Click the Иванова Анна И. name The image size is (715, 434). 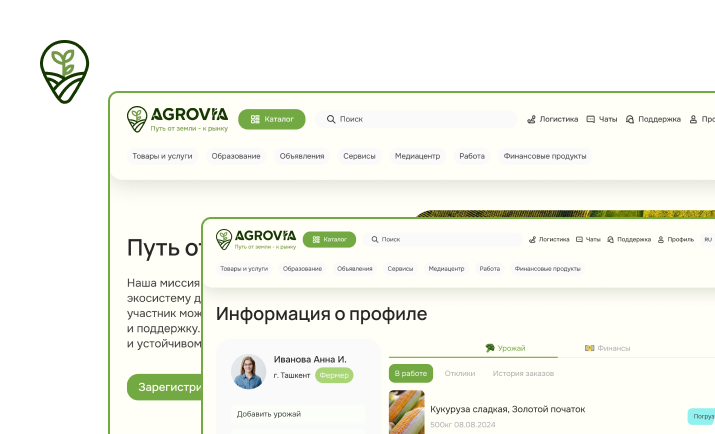coord(310,359)
